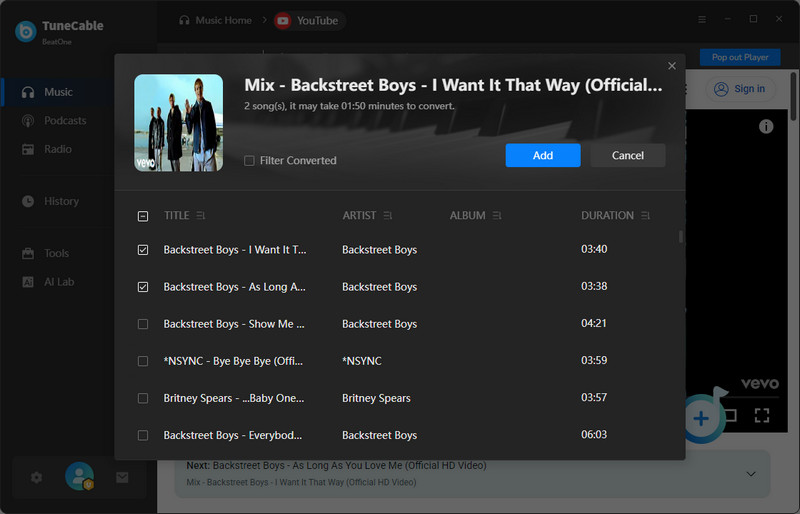Toggle the select-all checkbox in header

click(143, 216)
